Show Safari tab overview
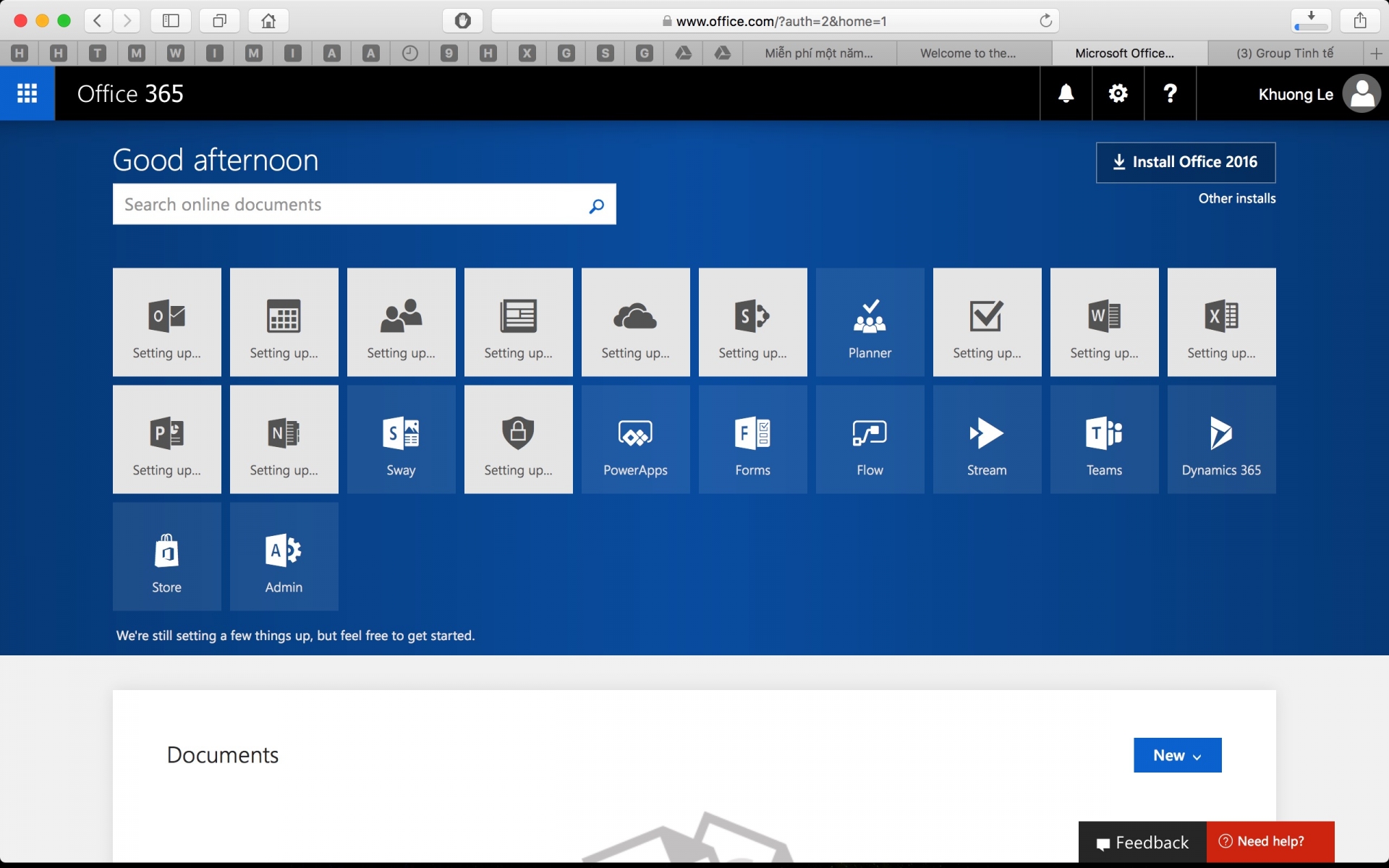Image resolution: width=1389 pixels, height=868 pixels. pyautogui.click(x=220, y=21)
